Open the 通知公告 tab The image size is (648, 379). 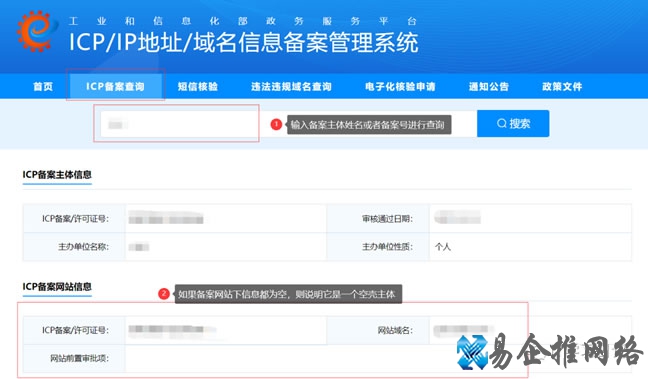488,86
